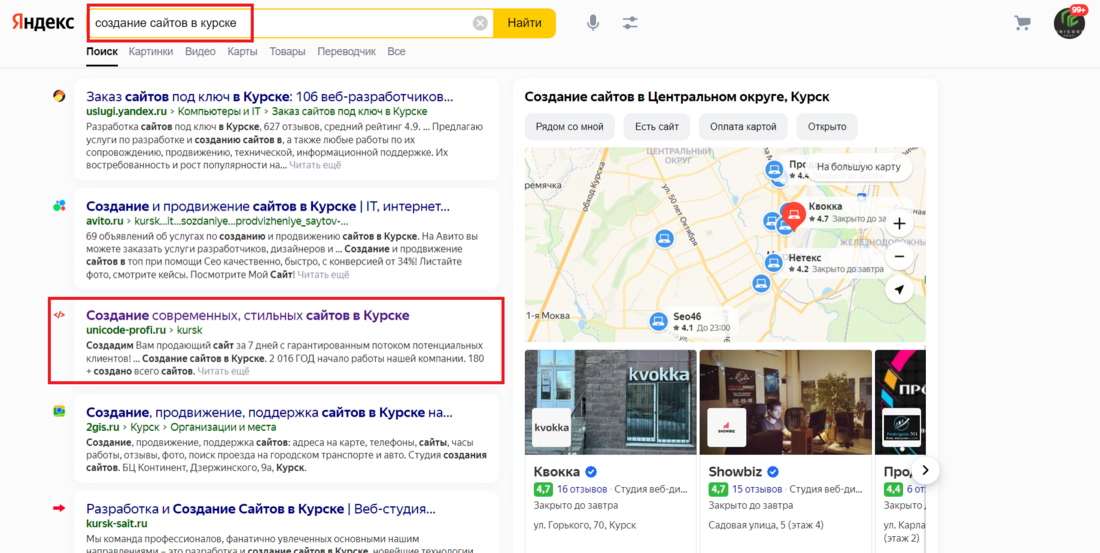The width and height of the screenshot is (1100, 553).
Task: Click the 2gis favicon icon
Action: point(60,411)
